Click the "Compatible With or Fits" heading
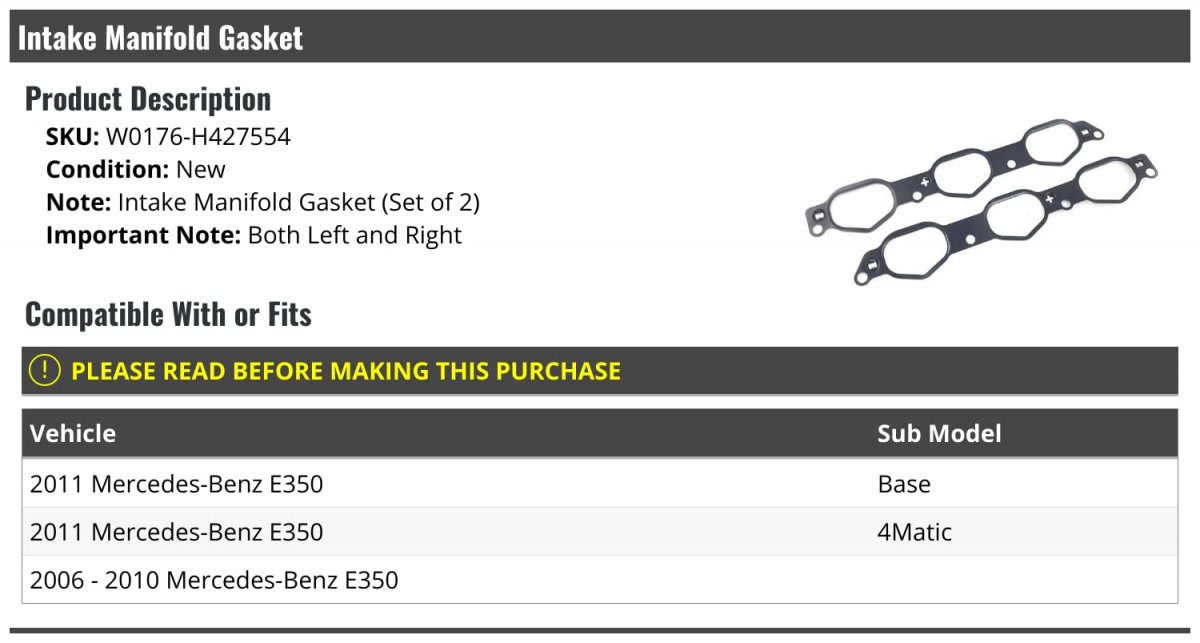This screenshot has width=1200, height=643. point(168,315)
